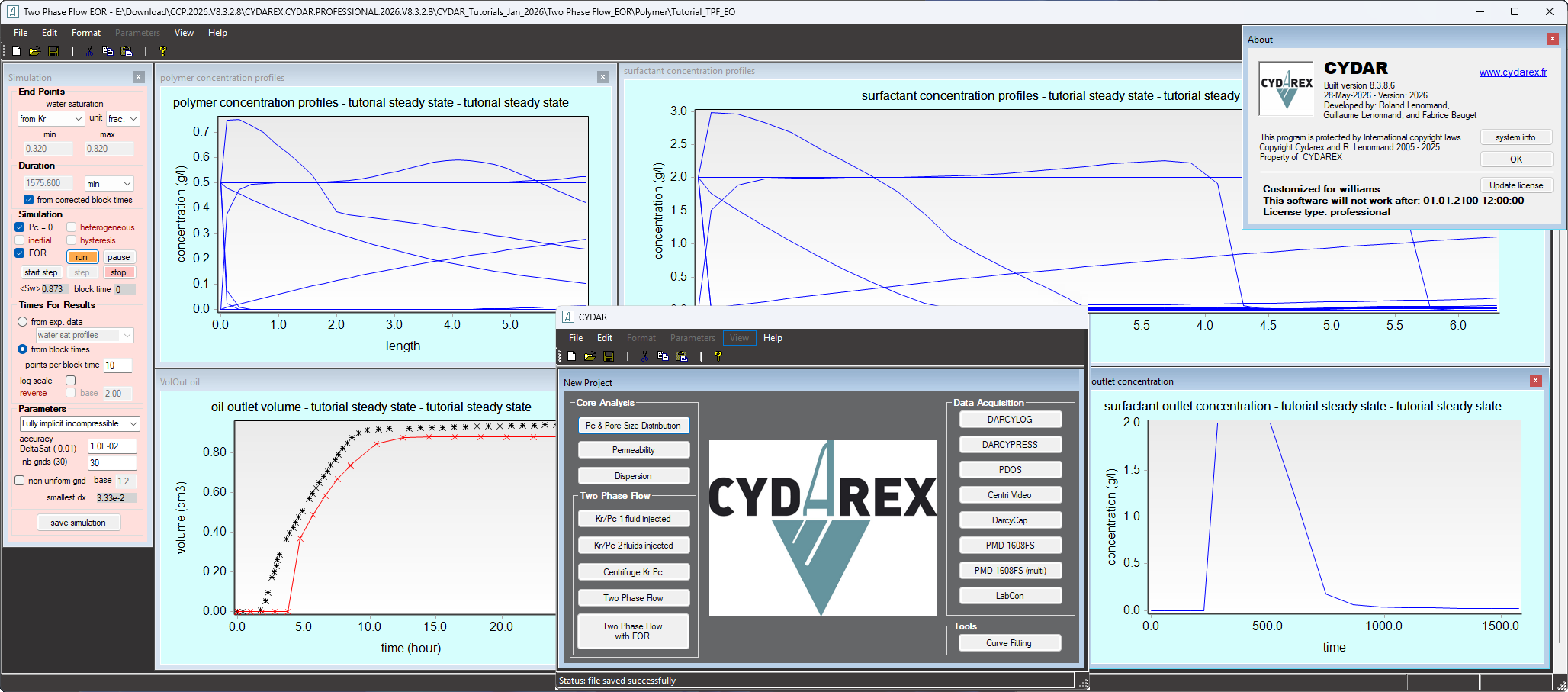Click the nb grids input field
This screenshot has height=692, width=1568.
(x=112, y=462)
